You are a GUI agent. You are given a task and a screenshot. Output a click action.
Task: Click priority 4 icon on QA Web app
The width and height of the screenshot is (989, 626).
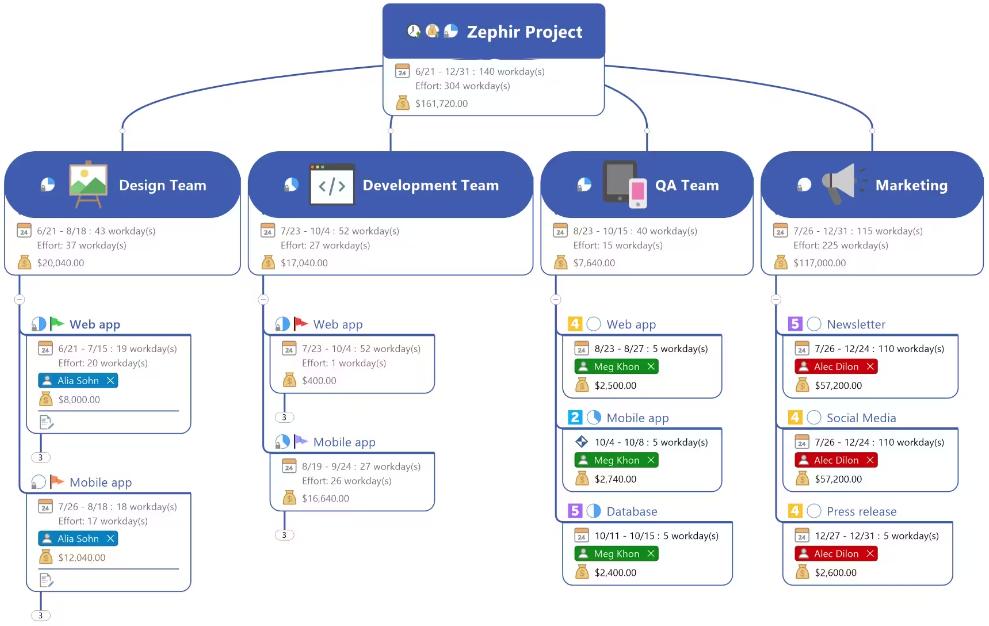tap(575, 324)
